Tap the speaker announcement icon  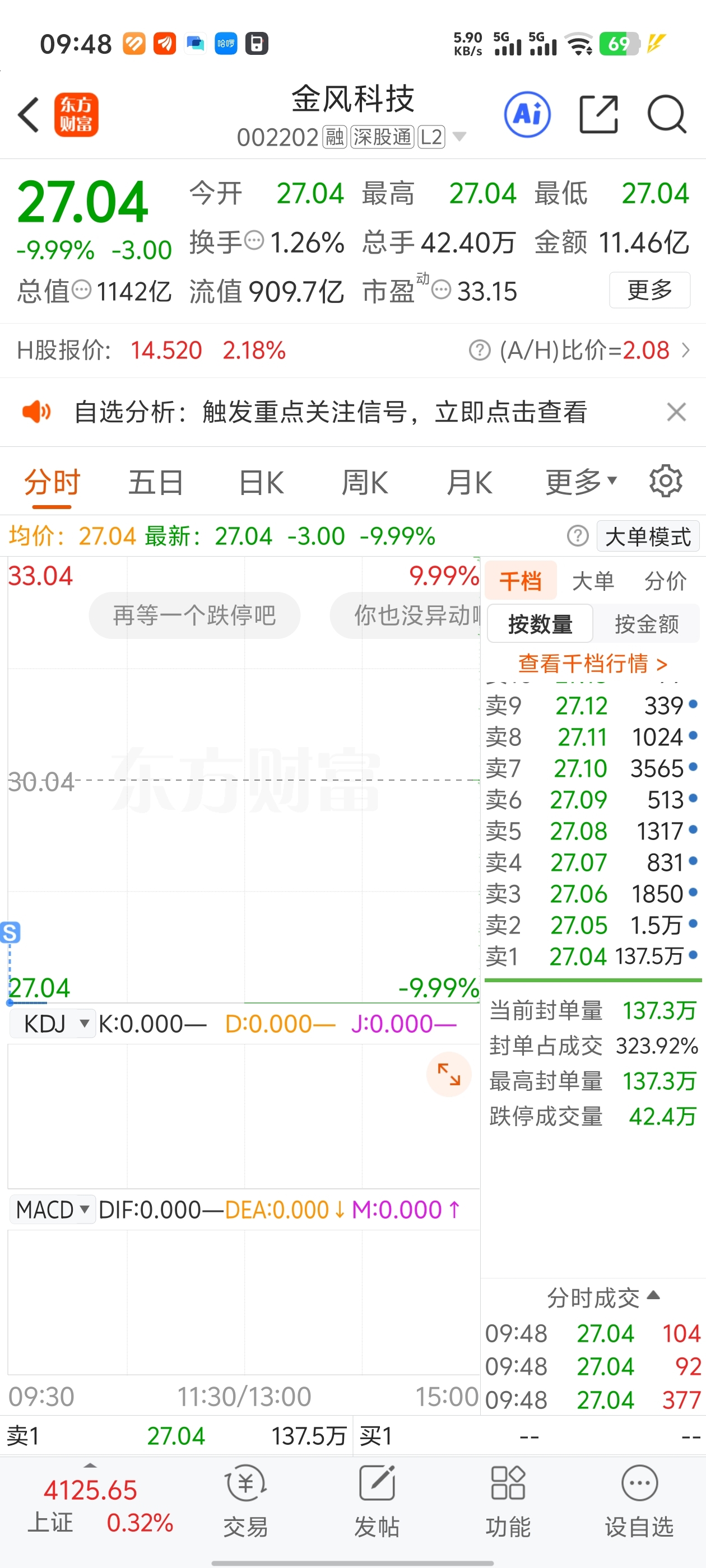(36, 412)
